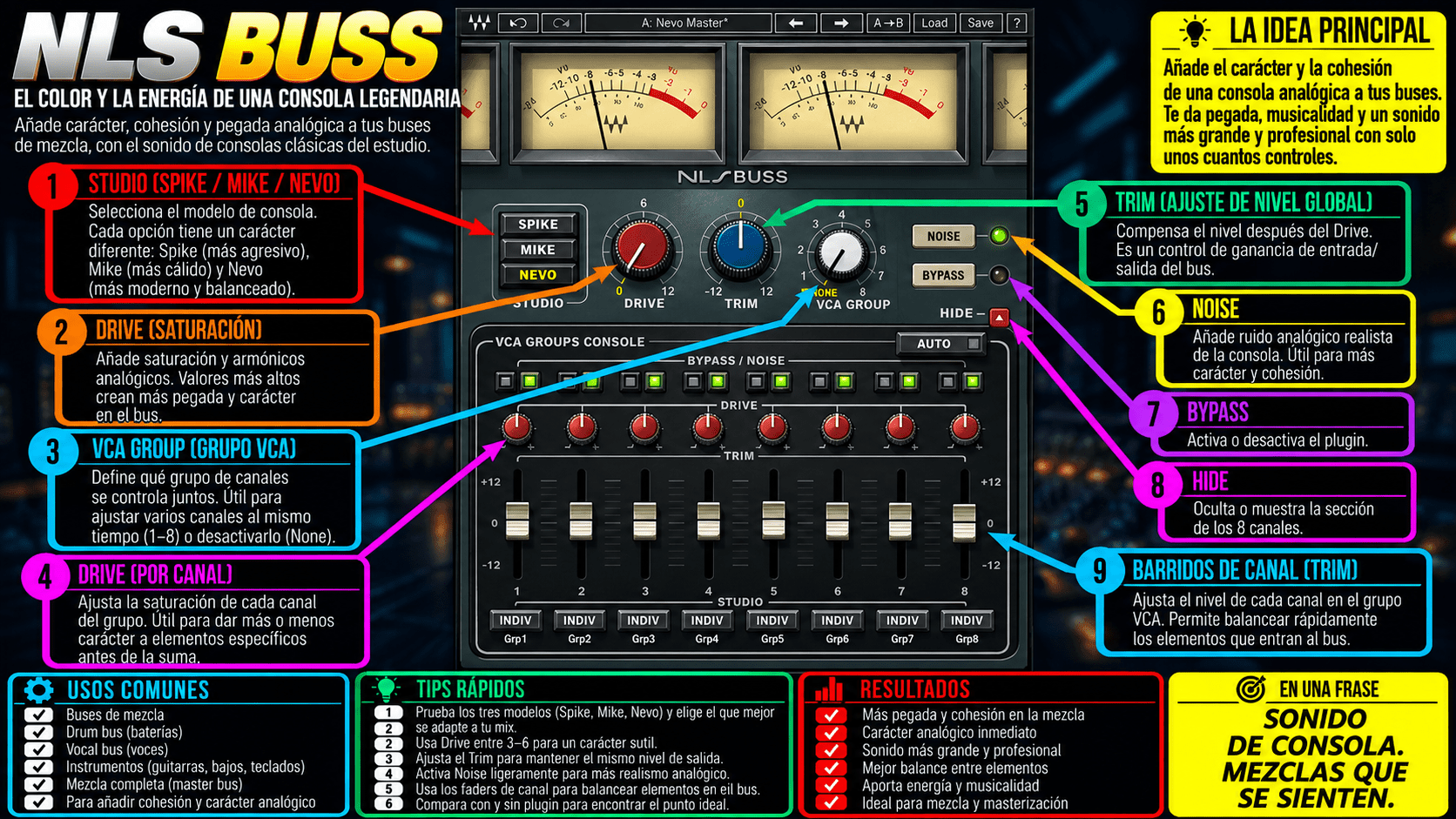Click channel 1 red drive knob
The image size is (1456, 819).
[x=517, y=427]
